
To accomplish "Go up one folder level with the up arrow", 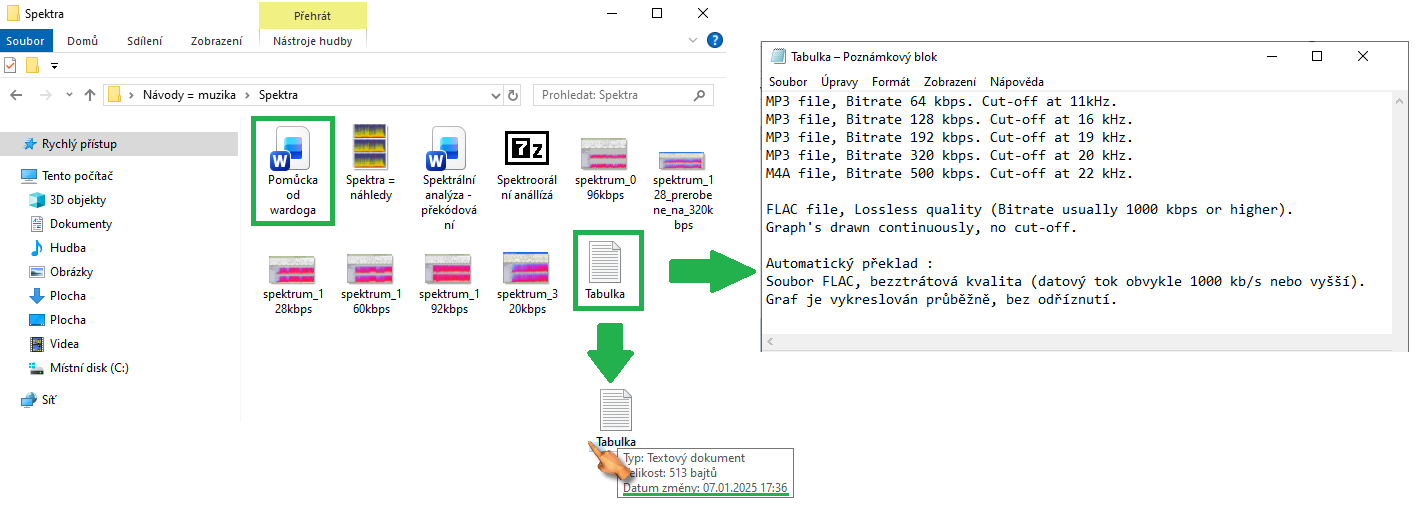I will (90, 95).
